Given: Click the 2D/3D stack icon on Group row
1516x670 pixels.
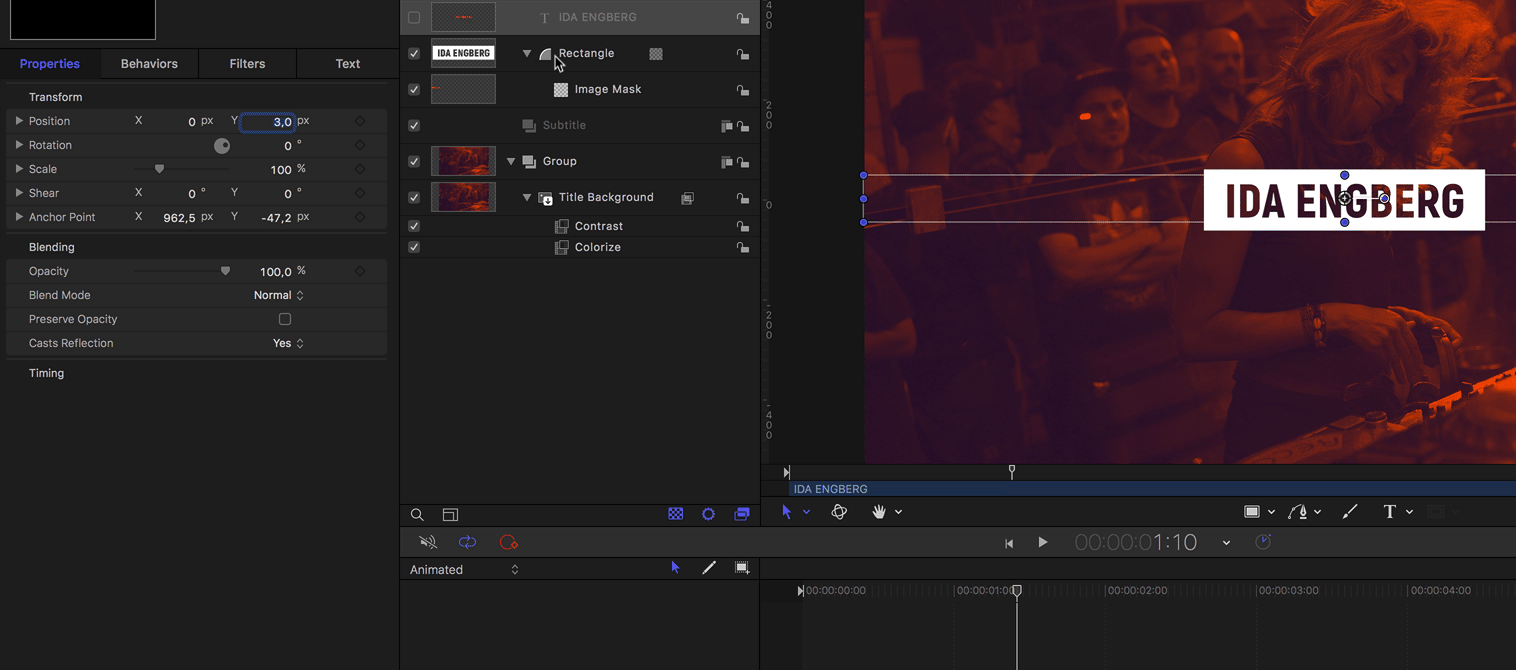Looking at the screenshot, I should pos(727,162).
